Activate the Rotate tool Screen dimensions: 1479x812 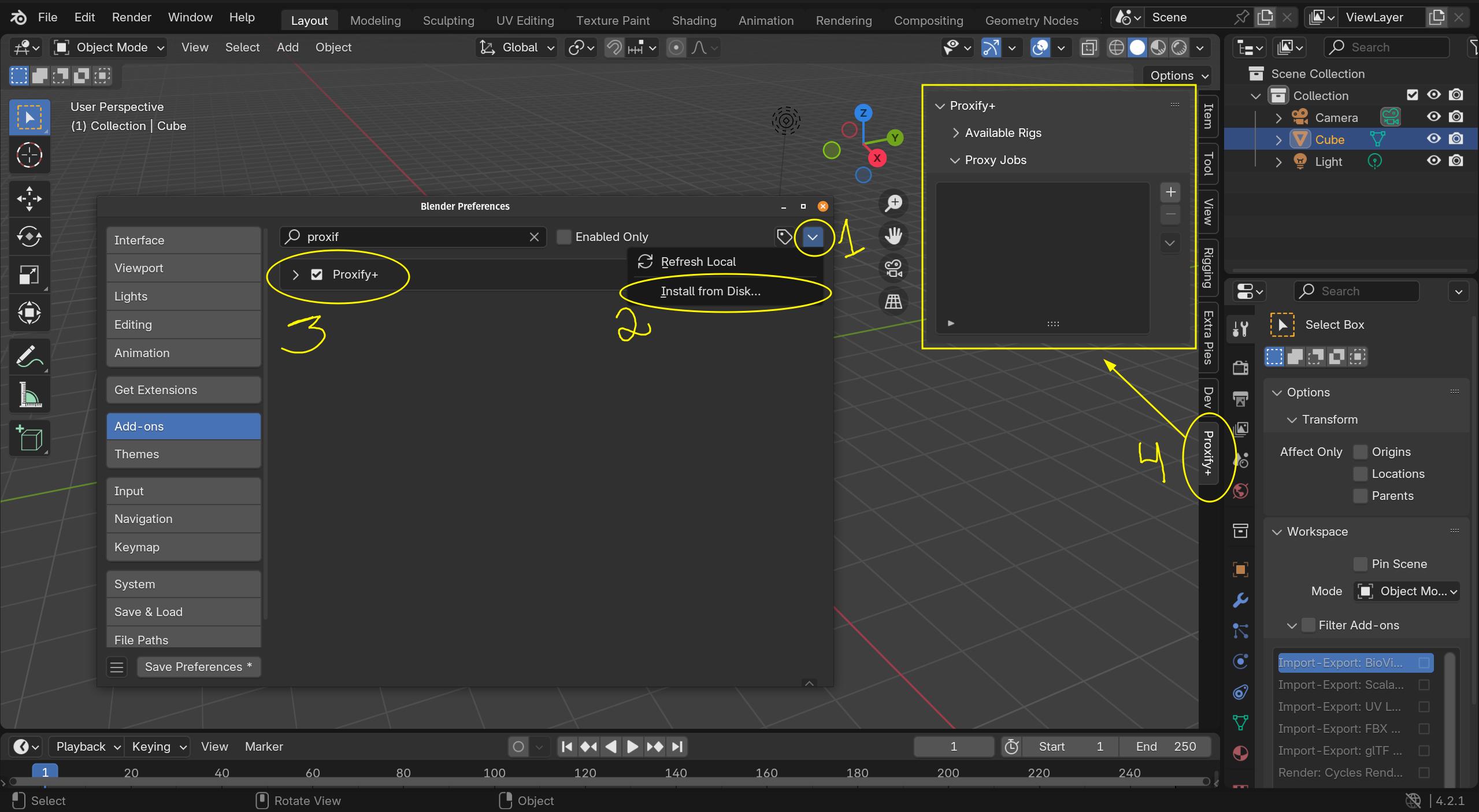pos(29,236)
